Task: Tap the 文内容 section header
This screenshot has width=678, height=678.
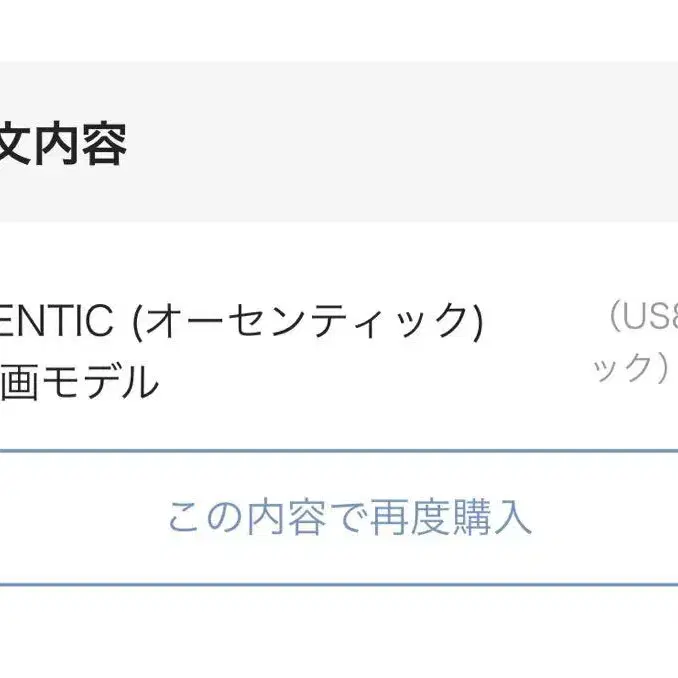Action: [62, 146]
